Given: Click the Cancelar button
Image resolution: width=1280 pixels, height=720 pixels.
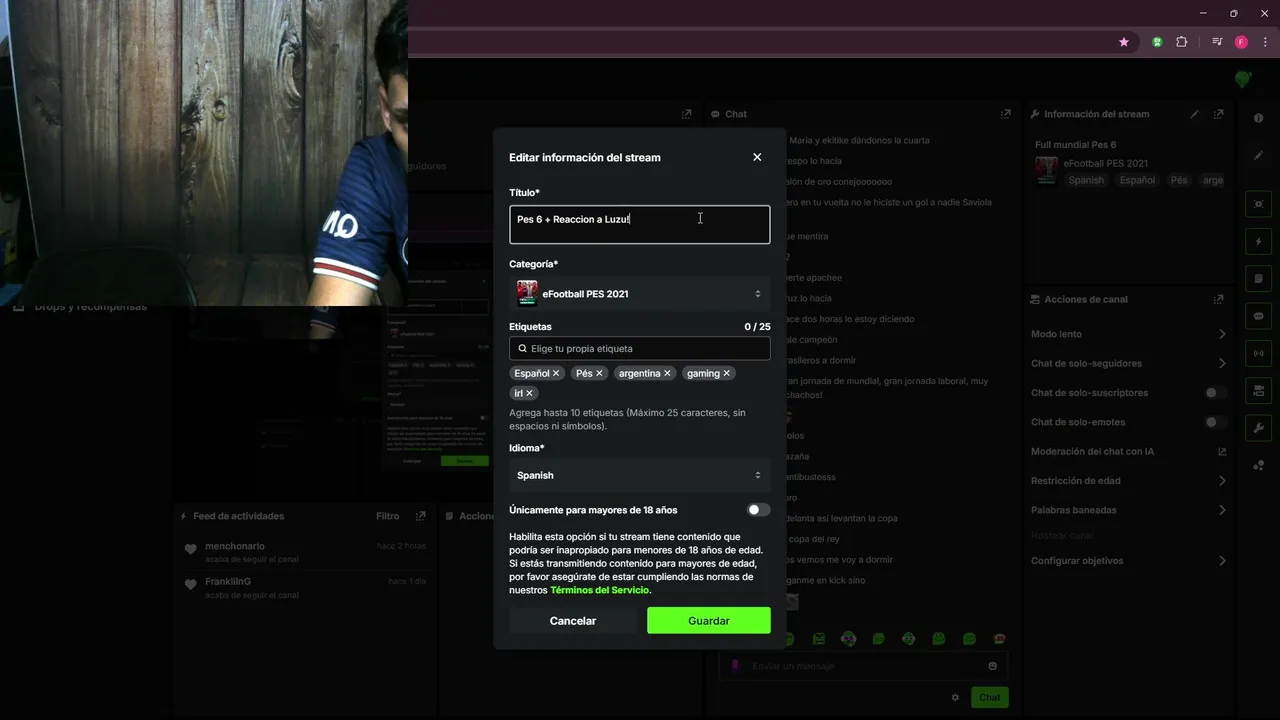Looking at the screenshot, I should tap(573, 621).
